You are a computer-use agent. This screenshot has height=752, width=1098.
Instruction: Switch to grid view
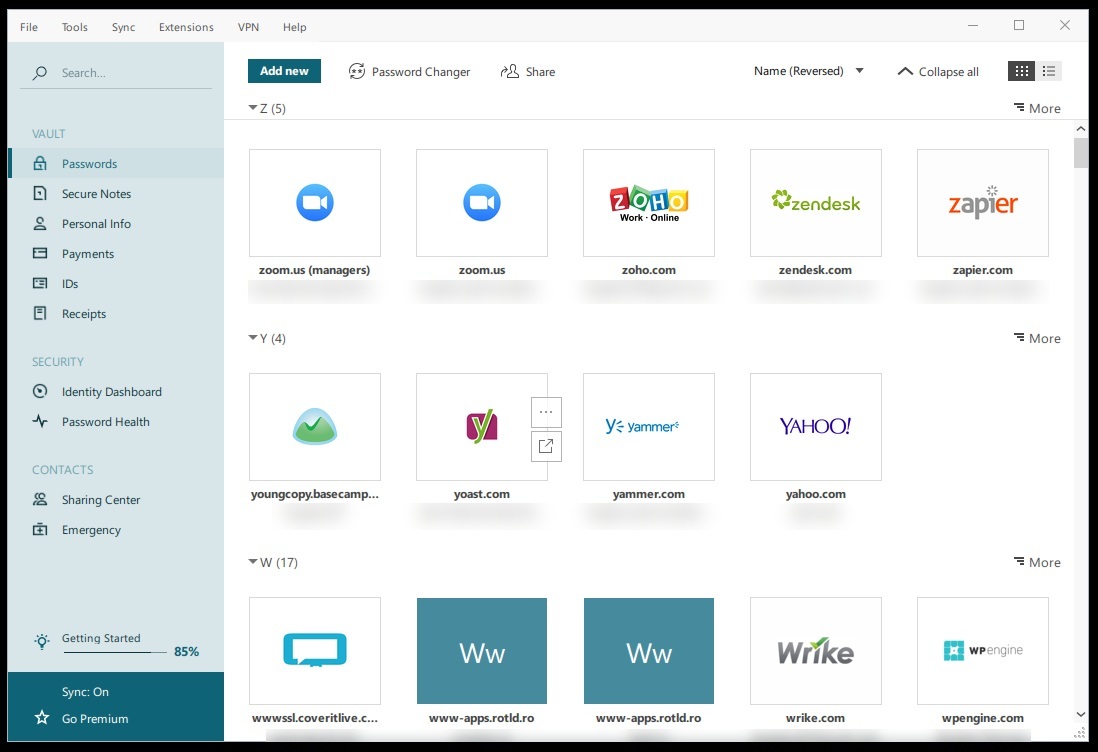(1021, 71)
